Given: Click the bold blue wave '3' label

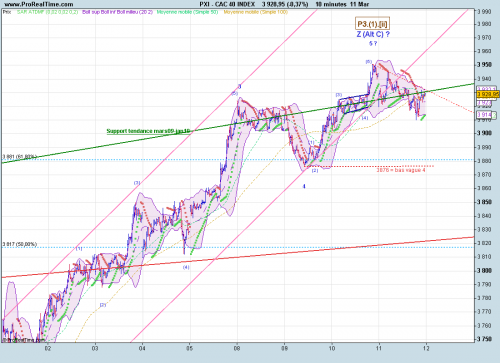Looking at the screenshot, I should pos(239,87).
